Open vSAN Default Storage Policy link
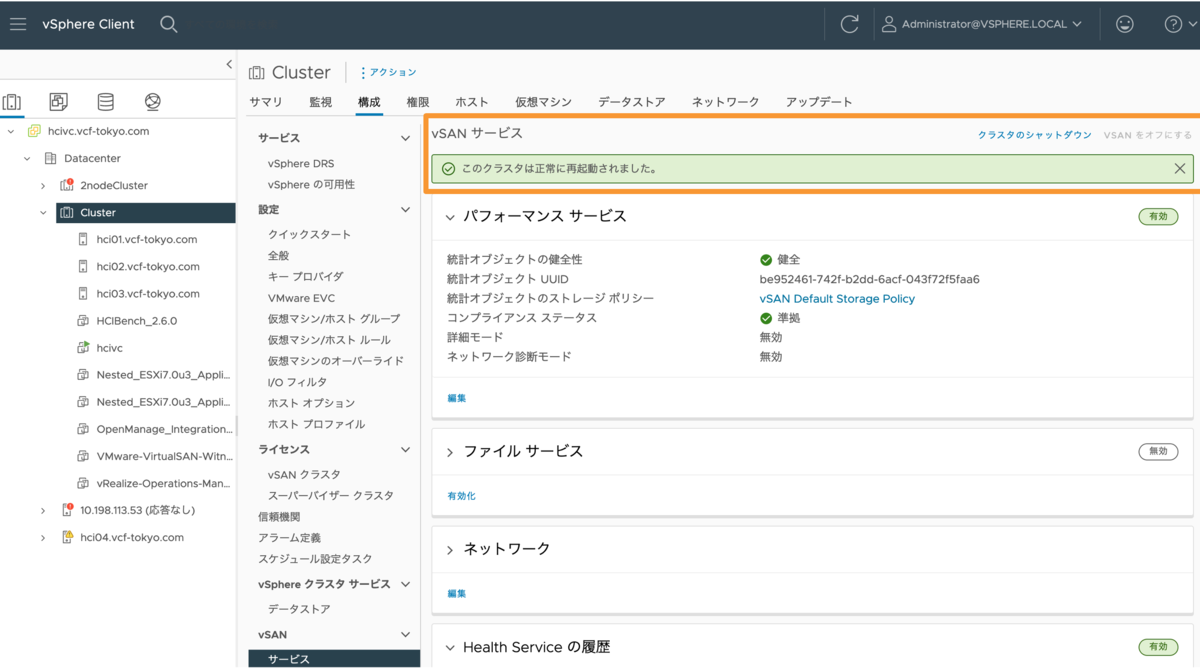1200x668 pixels. (x=837, y=299)
